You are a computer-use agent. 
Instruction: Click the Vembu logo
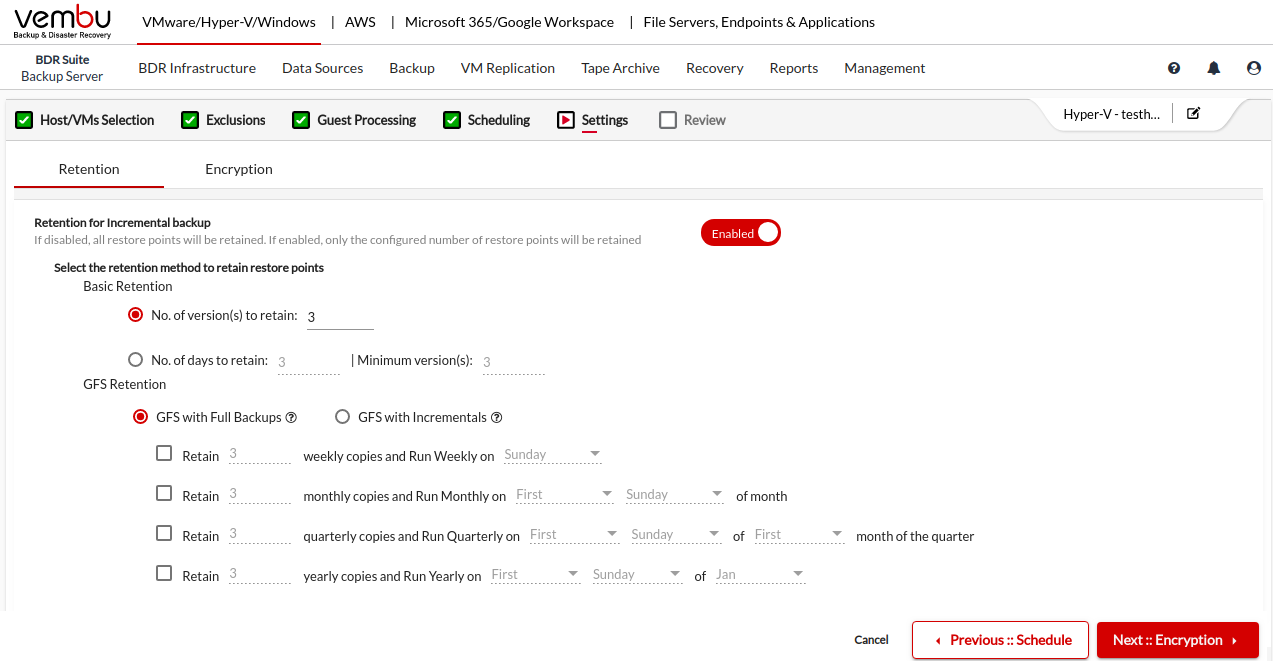(x=63, y=22)
